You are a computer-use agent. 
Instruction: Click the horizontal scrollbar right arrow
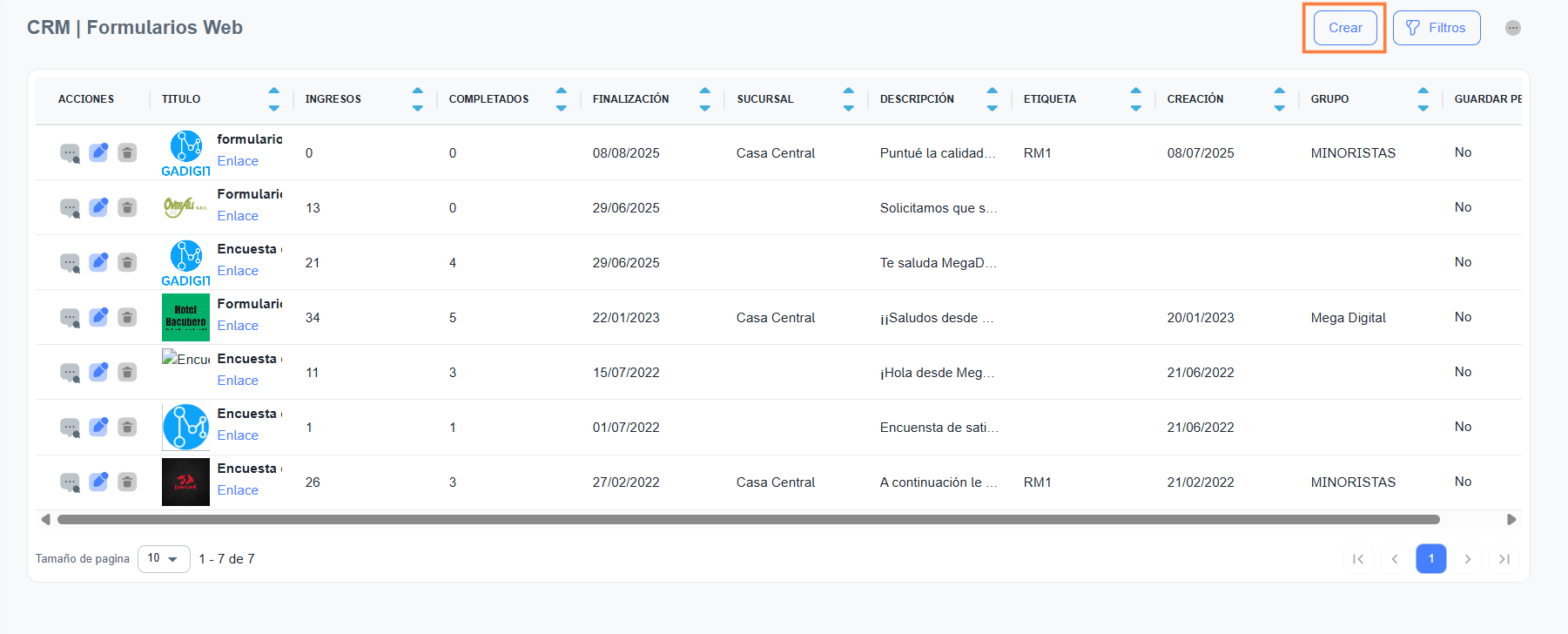(1511, 520)
